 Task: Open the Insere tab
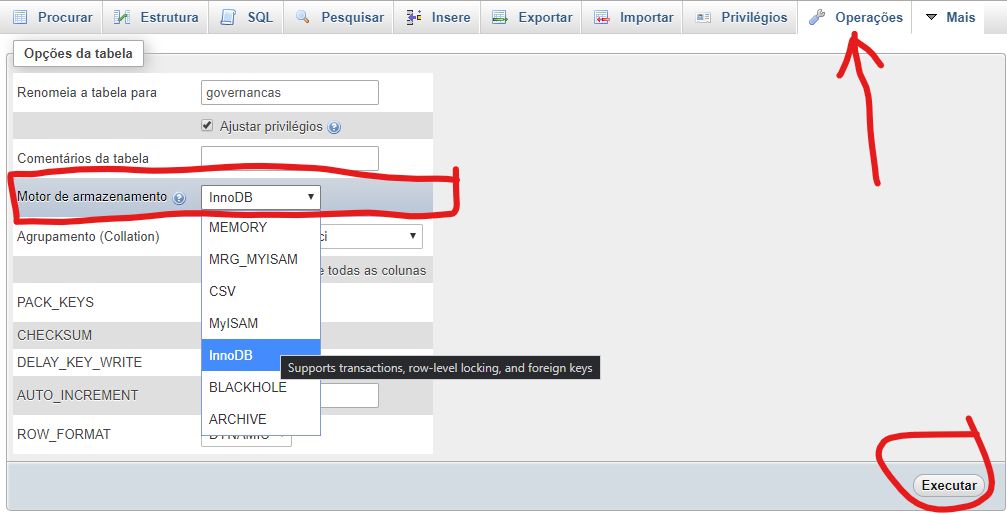439,17
